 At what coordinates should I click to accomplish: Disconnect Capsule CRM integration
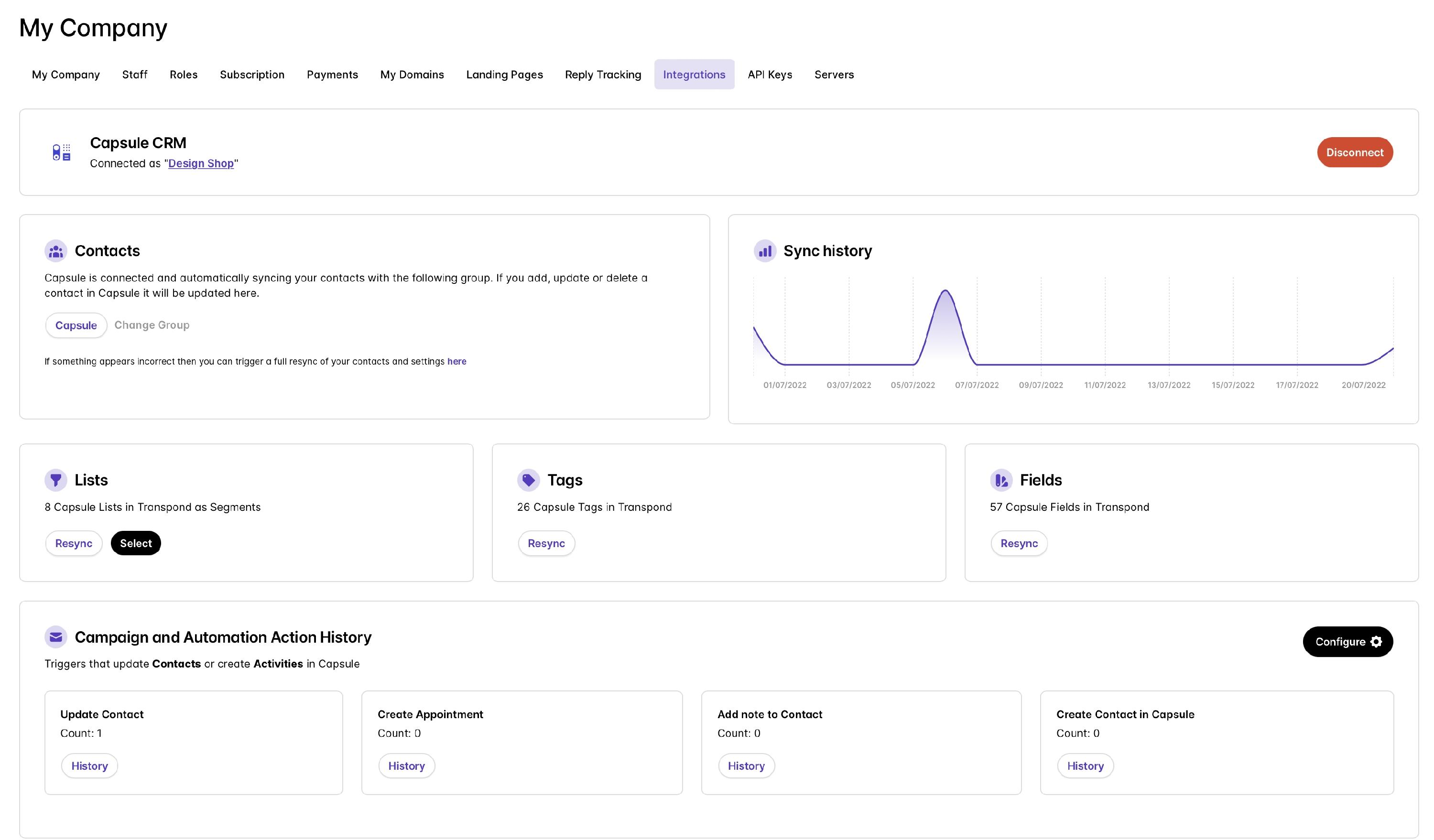(x=1354, y=152)
